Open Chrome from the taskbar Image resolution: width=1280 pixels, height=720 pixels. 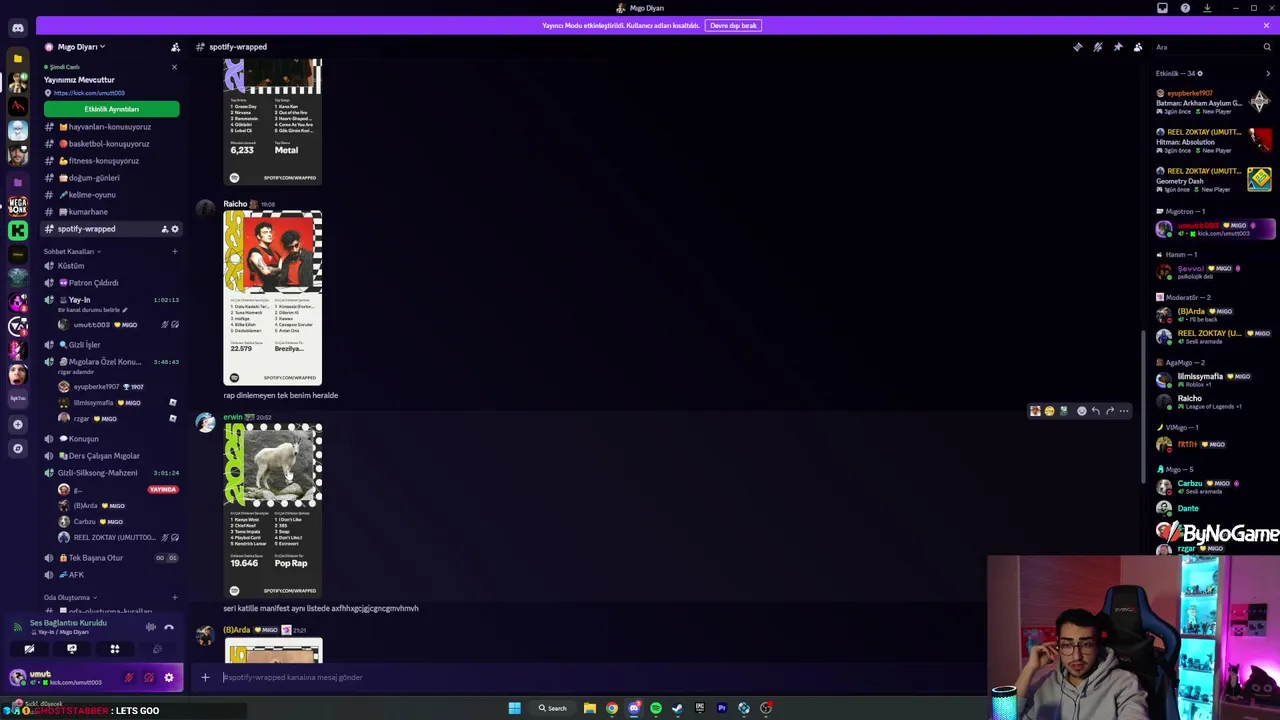click(612, 708)
